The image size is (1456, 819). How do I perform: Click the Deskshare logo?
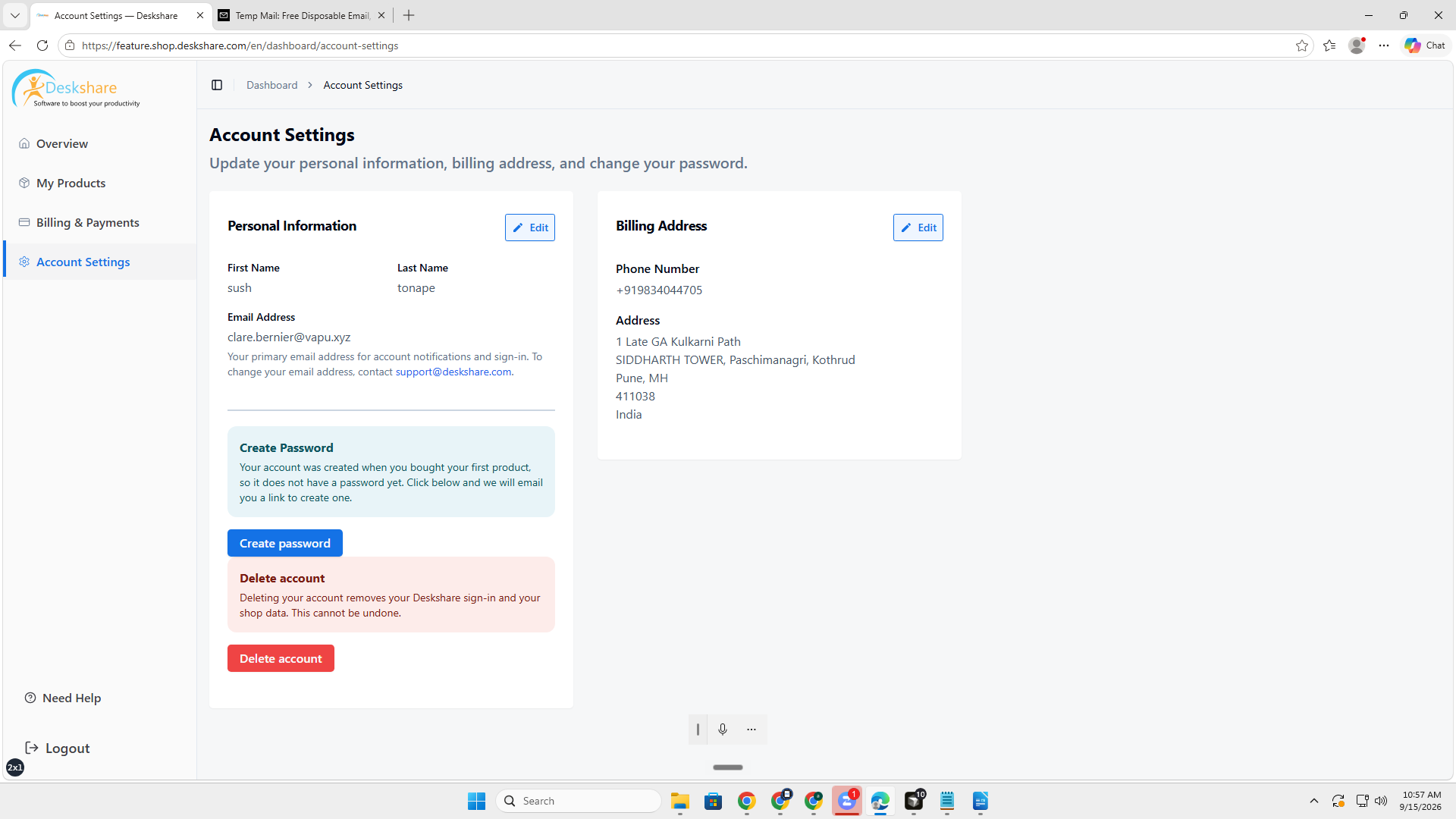(76, 88)
